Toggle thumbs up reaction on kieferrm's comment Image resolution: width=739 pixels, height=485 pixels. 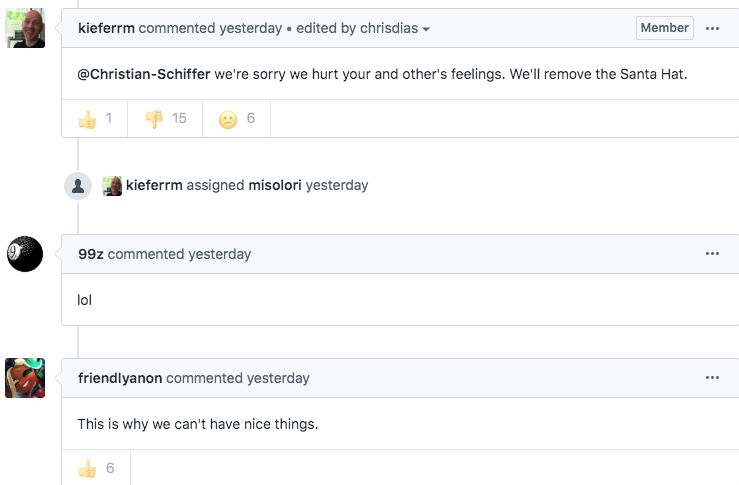(96, 119)
